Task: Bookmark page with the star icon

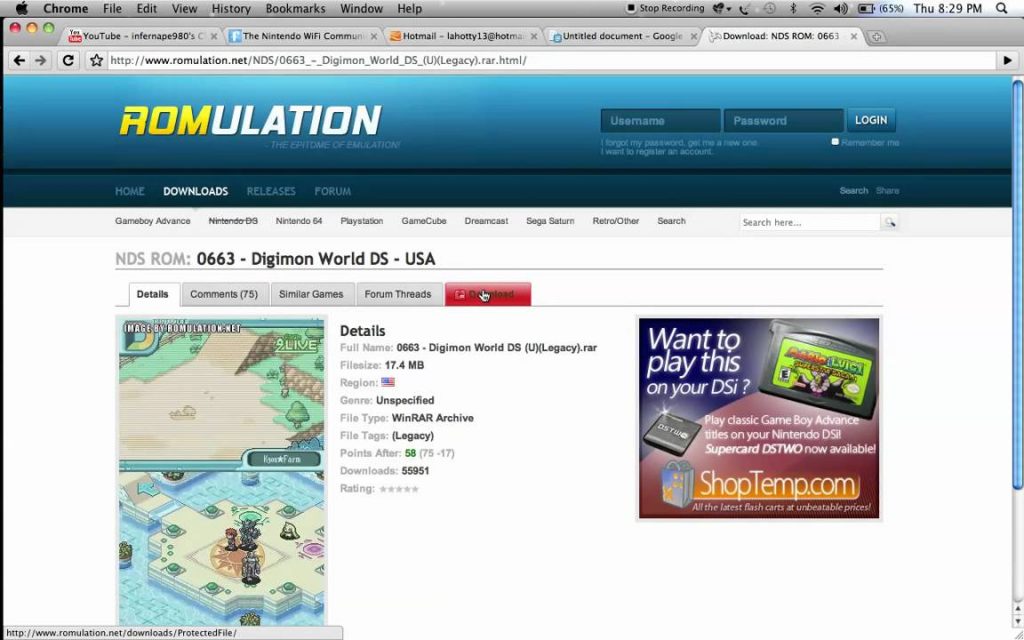Action: coord(97,61)
